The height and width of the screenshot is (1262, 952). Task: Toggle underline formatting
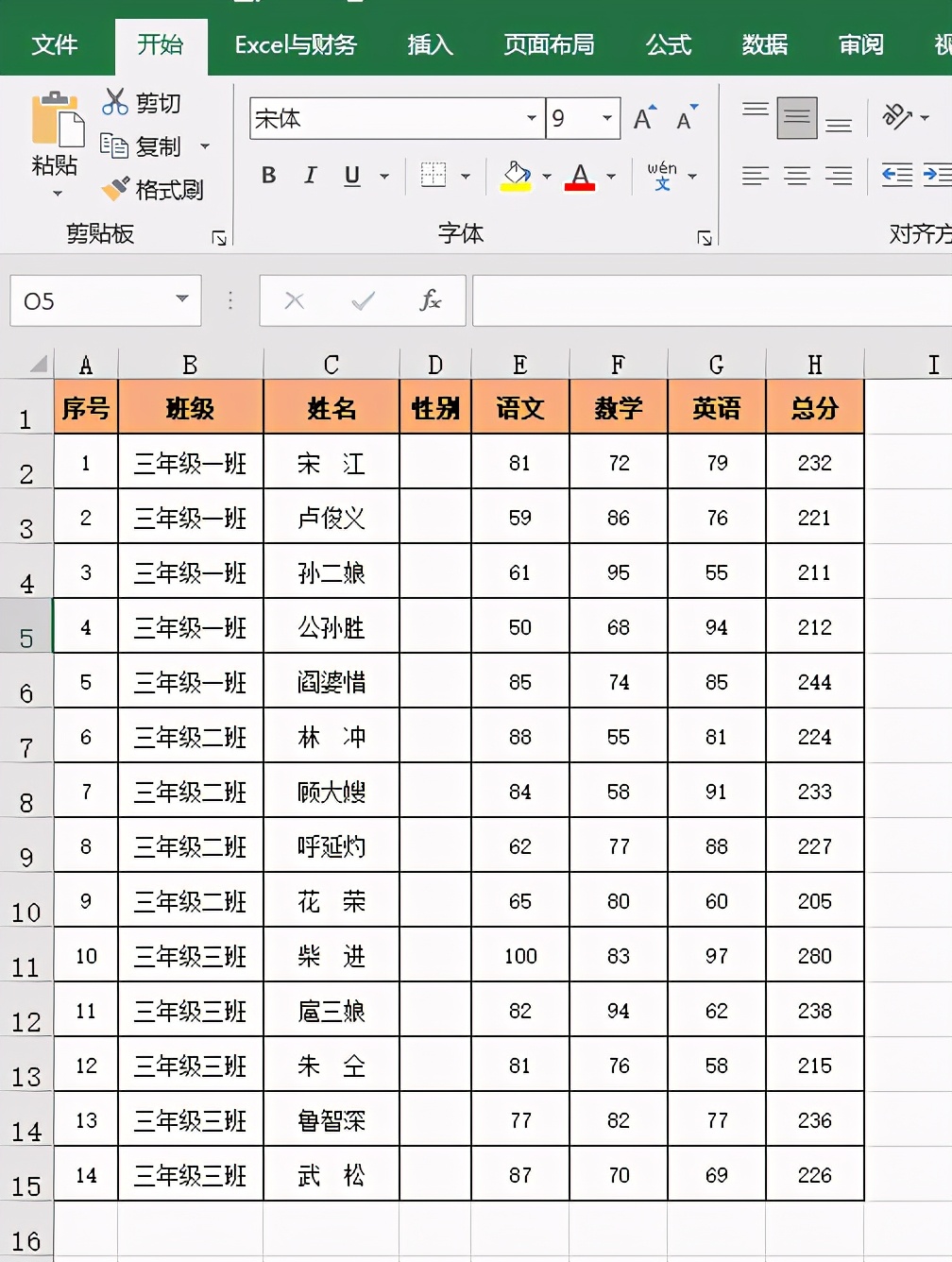coord(349,176)
